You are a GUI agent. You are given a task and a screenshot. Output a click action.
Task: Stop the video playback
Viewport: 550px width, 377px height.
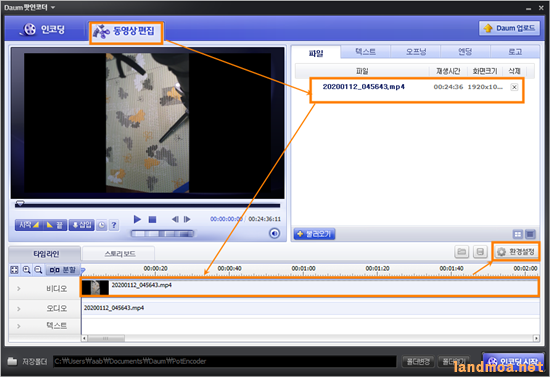coord(152,220)
